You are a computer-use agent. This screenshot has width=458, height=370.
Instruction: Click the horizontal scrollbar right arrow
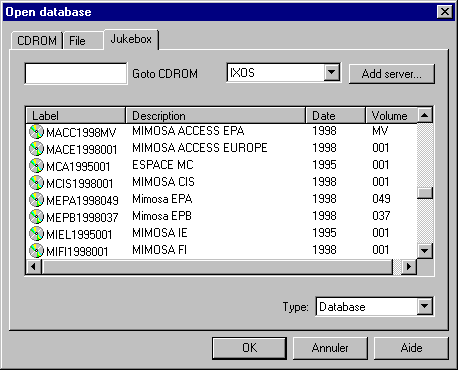click(x=409, y=267)
